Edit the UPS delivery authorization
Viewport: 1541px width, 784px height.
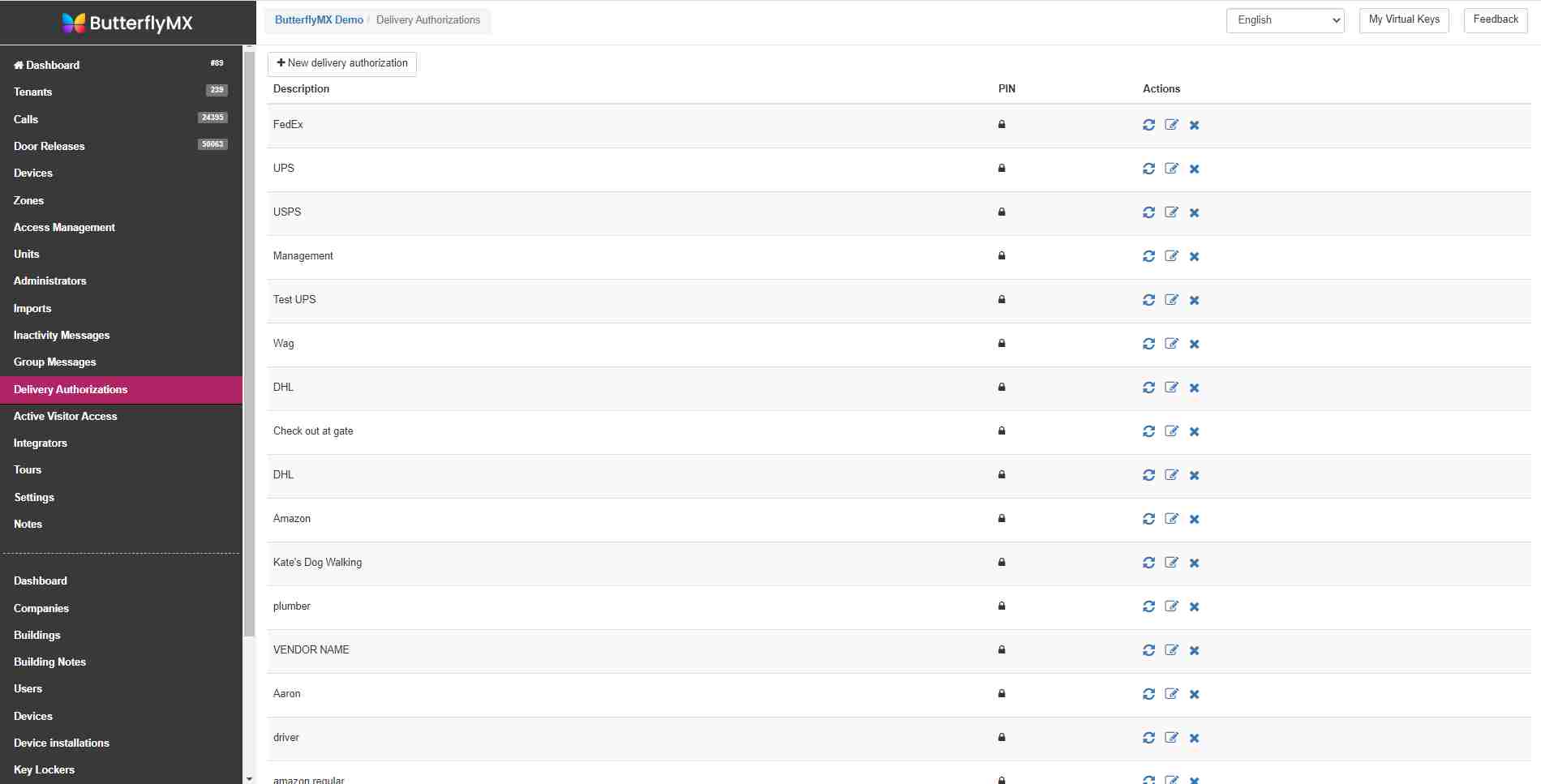pyautogui.click(x=1171, y=169)
